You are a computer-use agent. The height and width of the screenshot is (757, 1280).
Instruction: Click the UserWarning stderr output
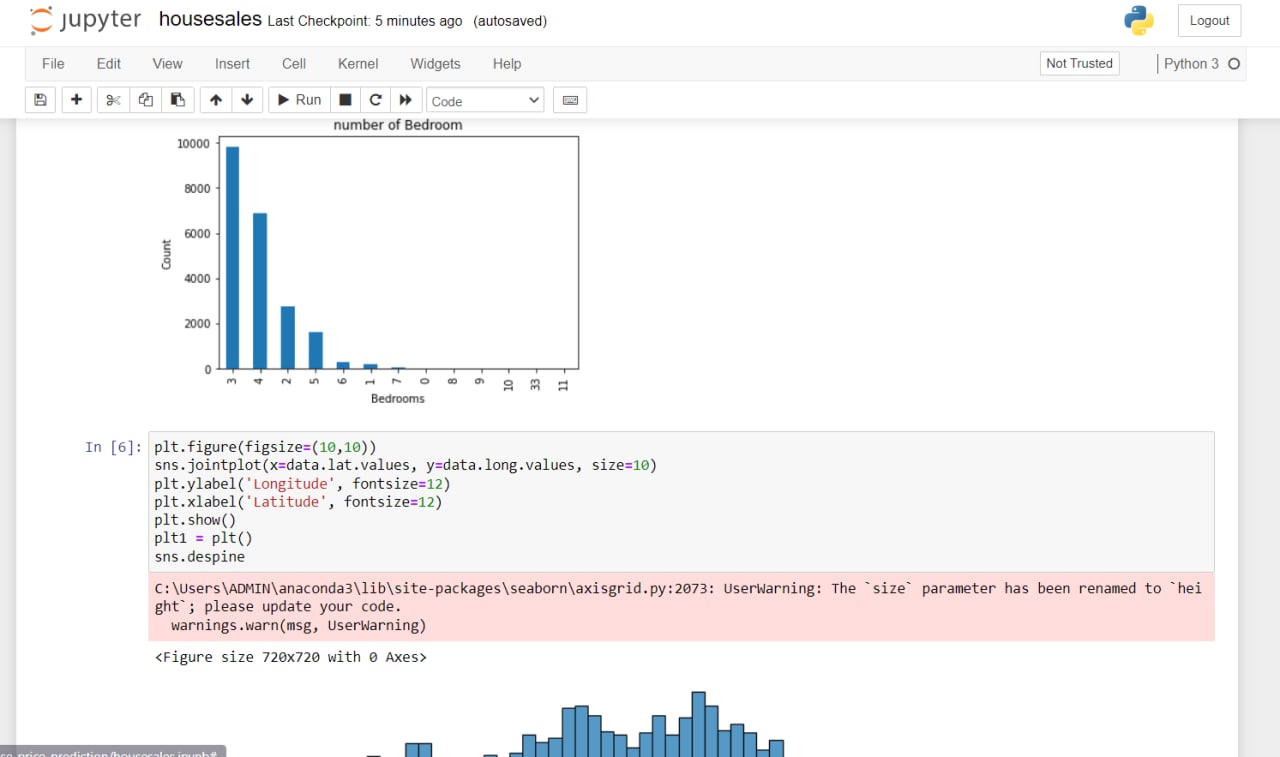[x=681, y=607]
